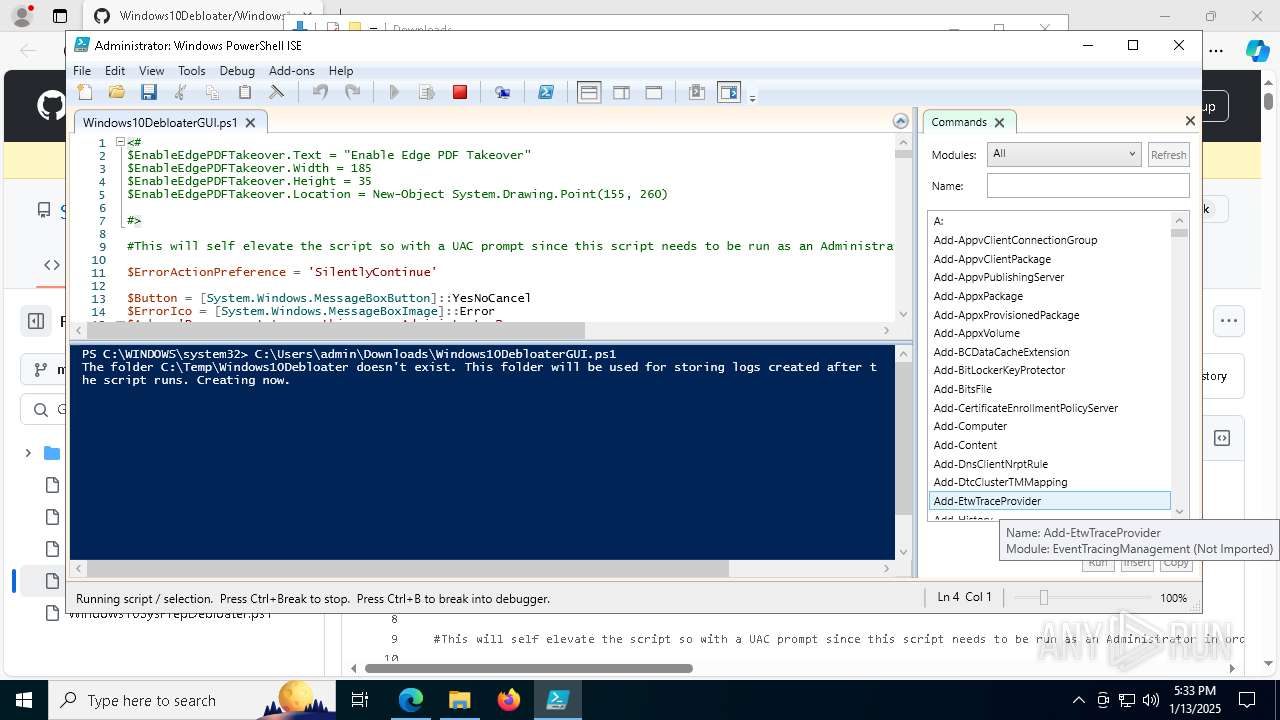Open New Remote PowerShell Tab icon
Image resolution: width=1280 pixels, height=720 pixels.
[503, 92]
